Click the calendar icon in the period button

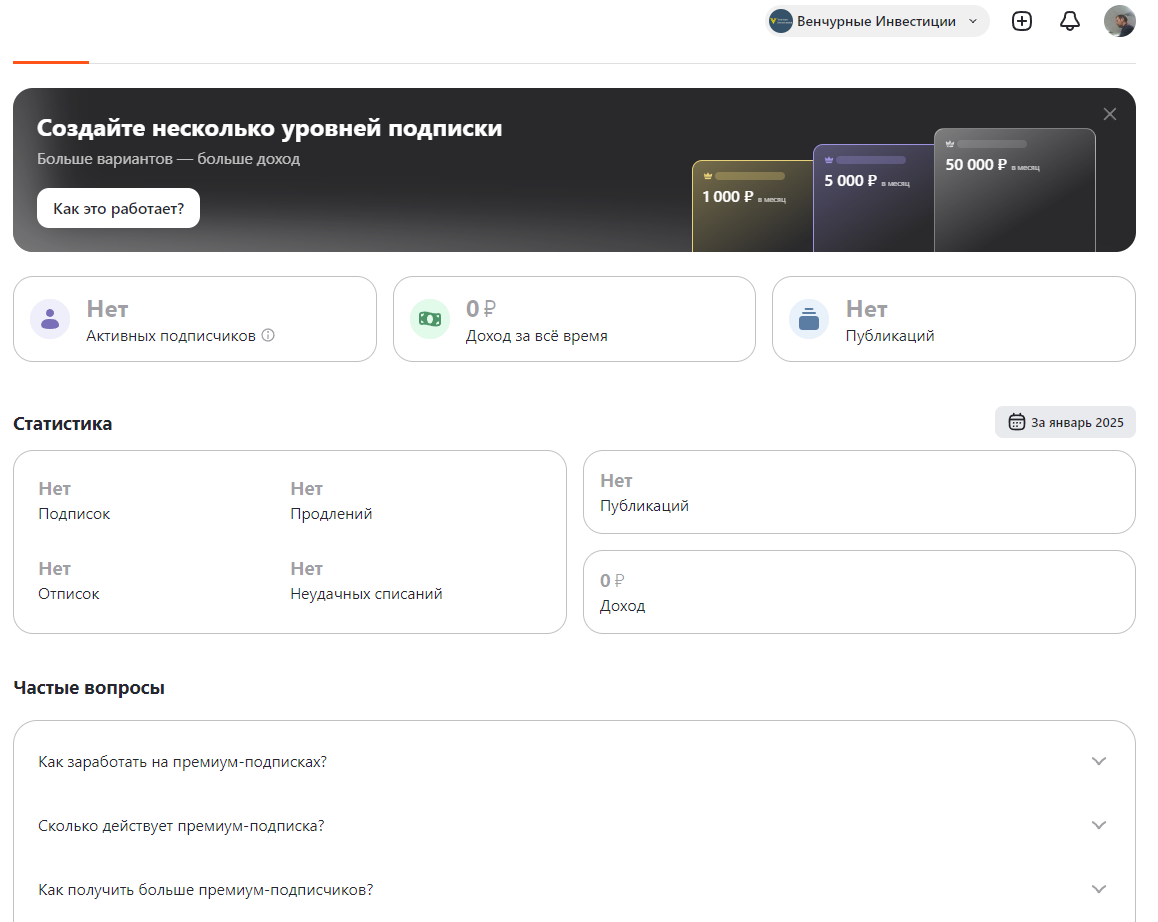1016,423
